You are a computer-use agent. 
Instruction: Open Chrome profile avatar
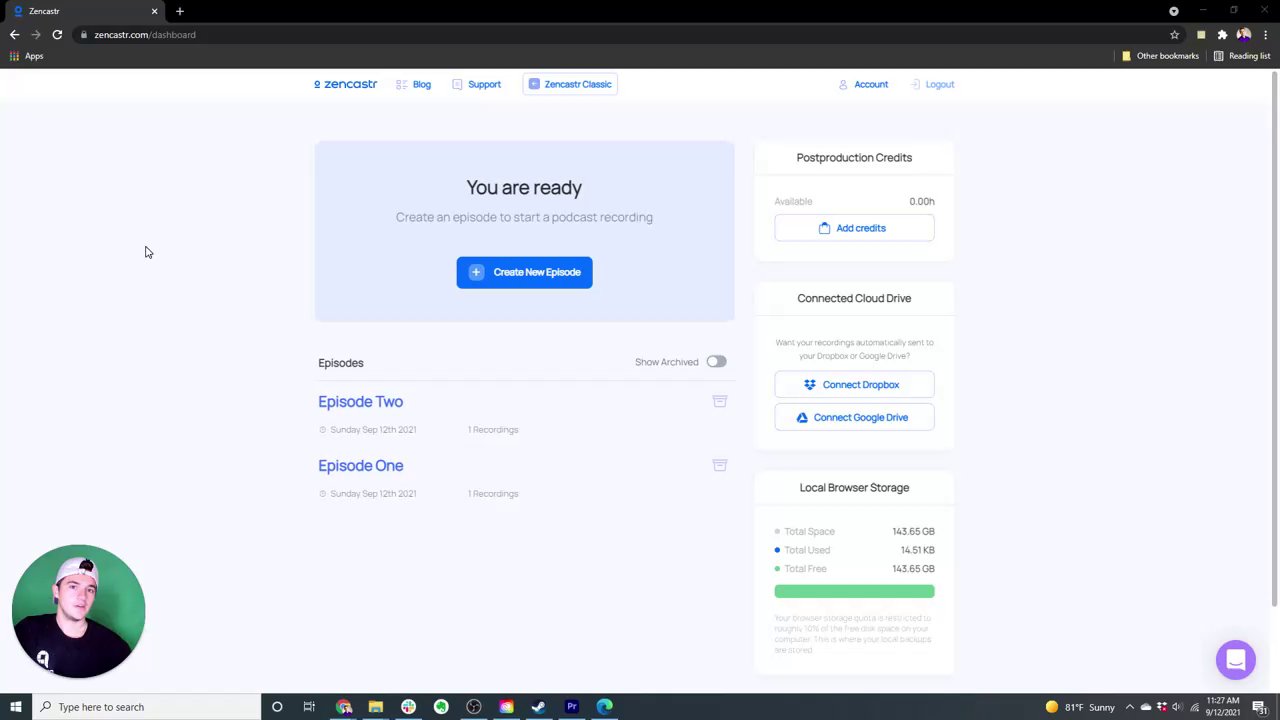coord(1244,34)
